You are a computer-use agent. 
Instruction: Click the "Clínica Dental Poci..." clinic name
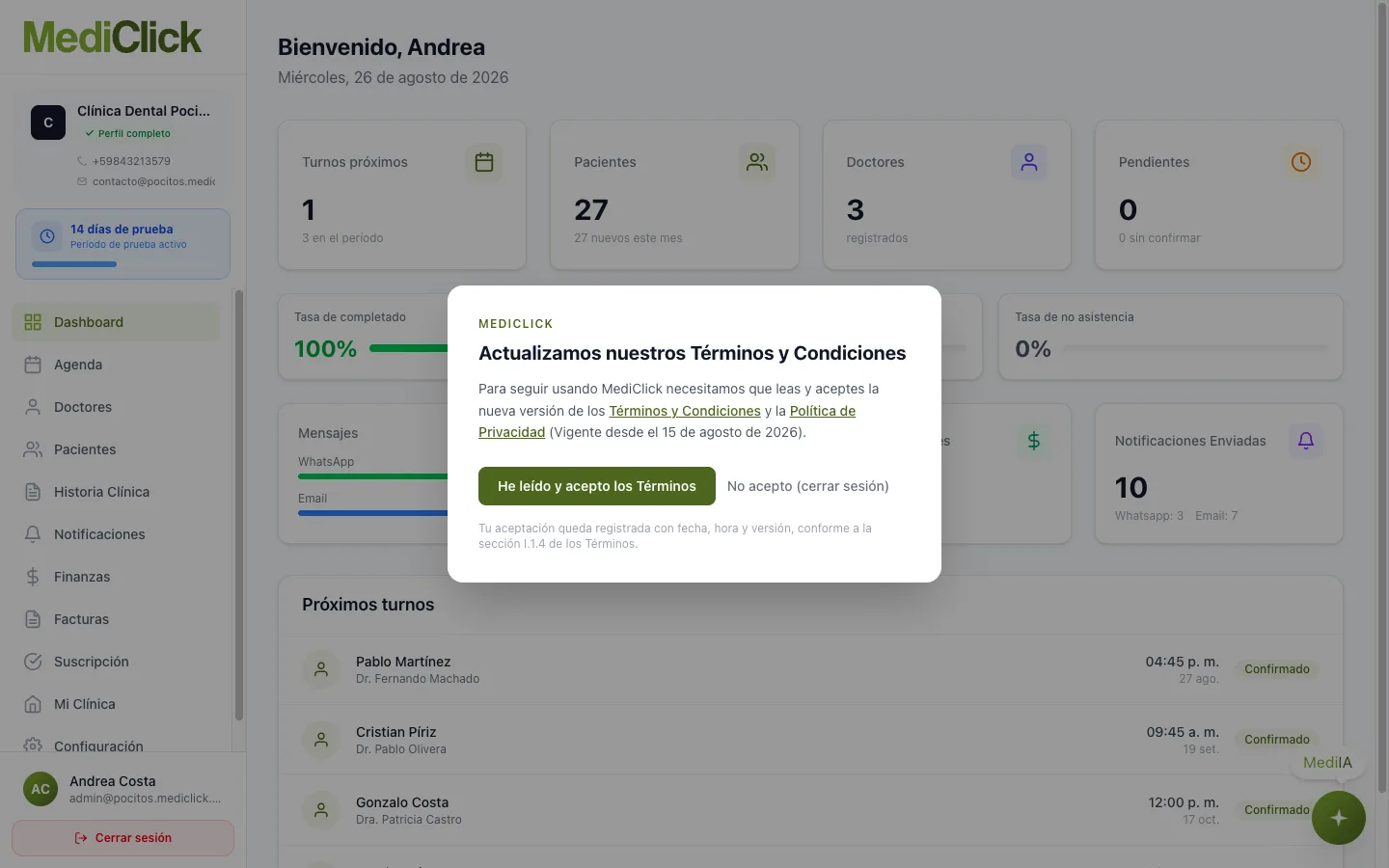pyautogui.click(x=144, y=111)
